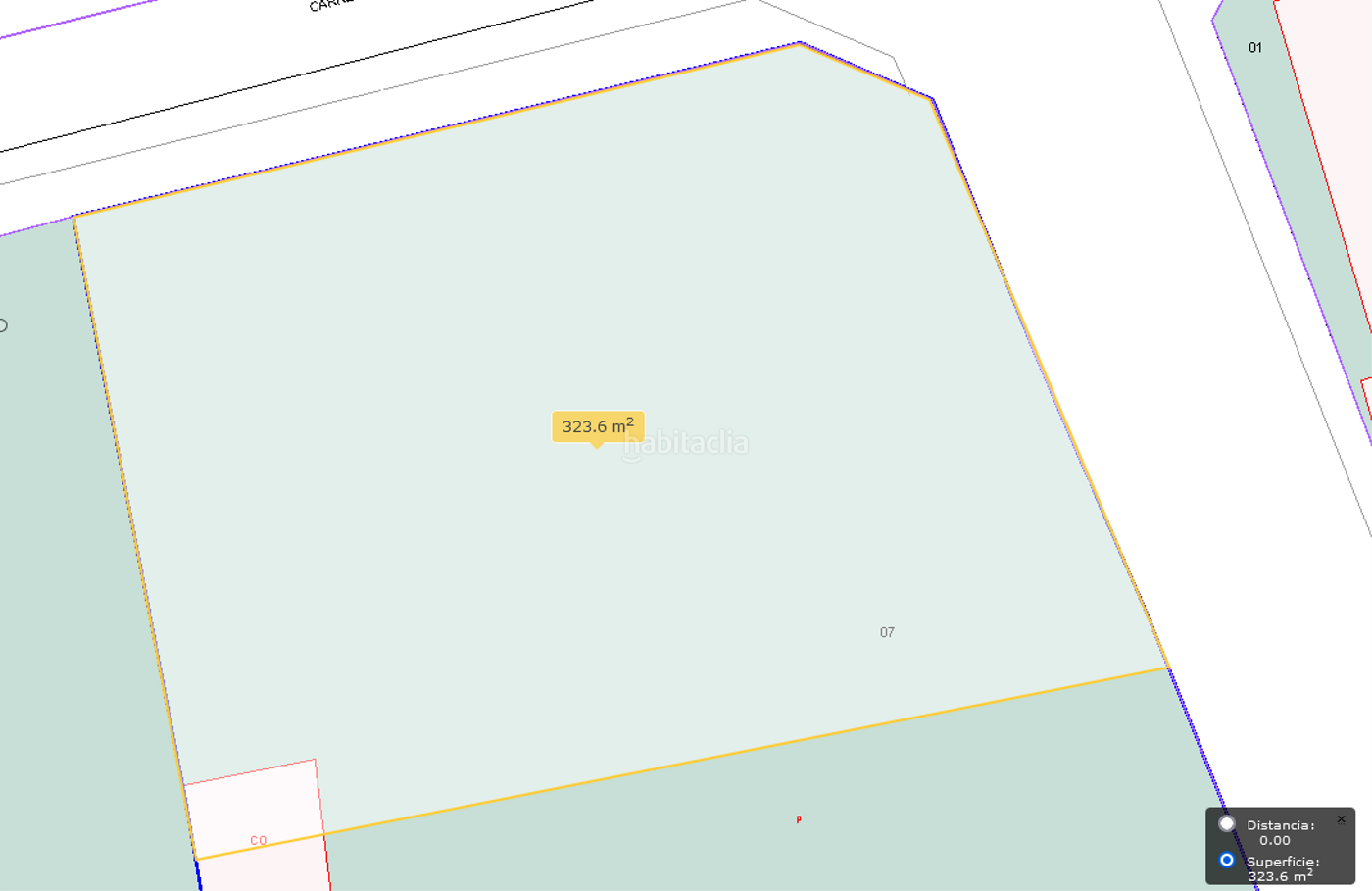This screenshot has height=891, width=1372.
Task: Click the Distancia label text
Action: [1280, 825]
